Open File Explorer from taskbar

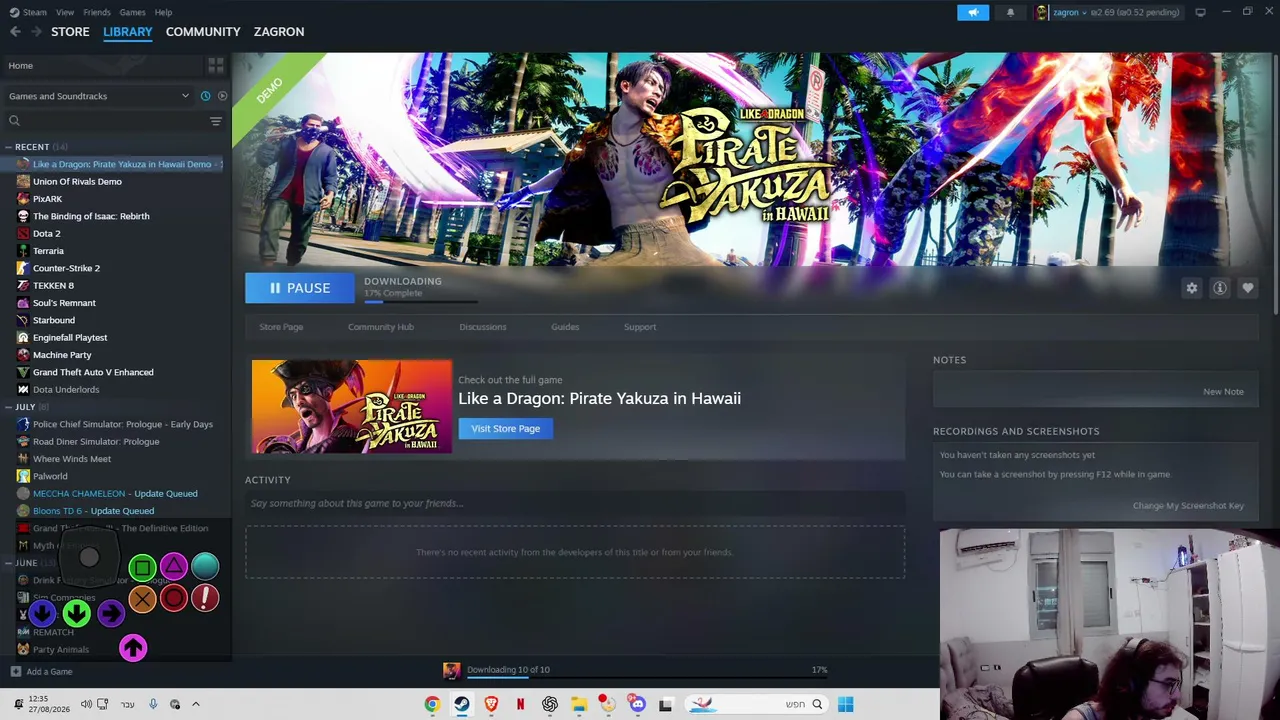(578, 704)
